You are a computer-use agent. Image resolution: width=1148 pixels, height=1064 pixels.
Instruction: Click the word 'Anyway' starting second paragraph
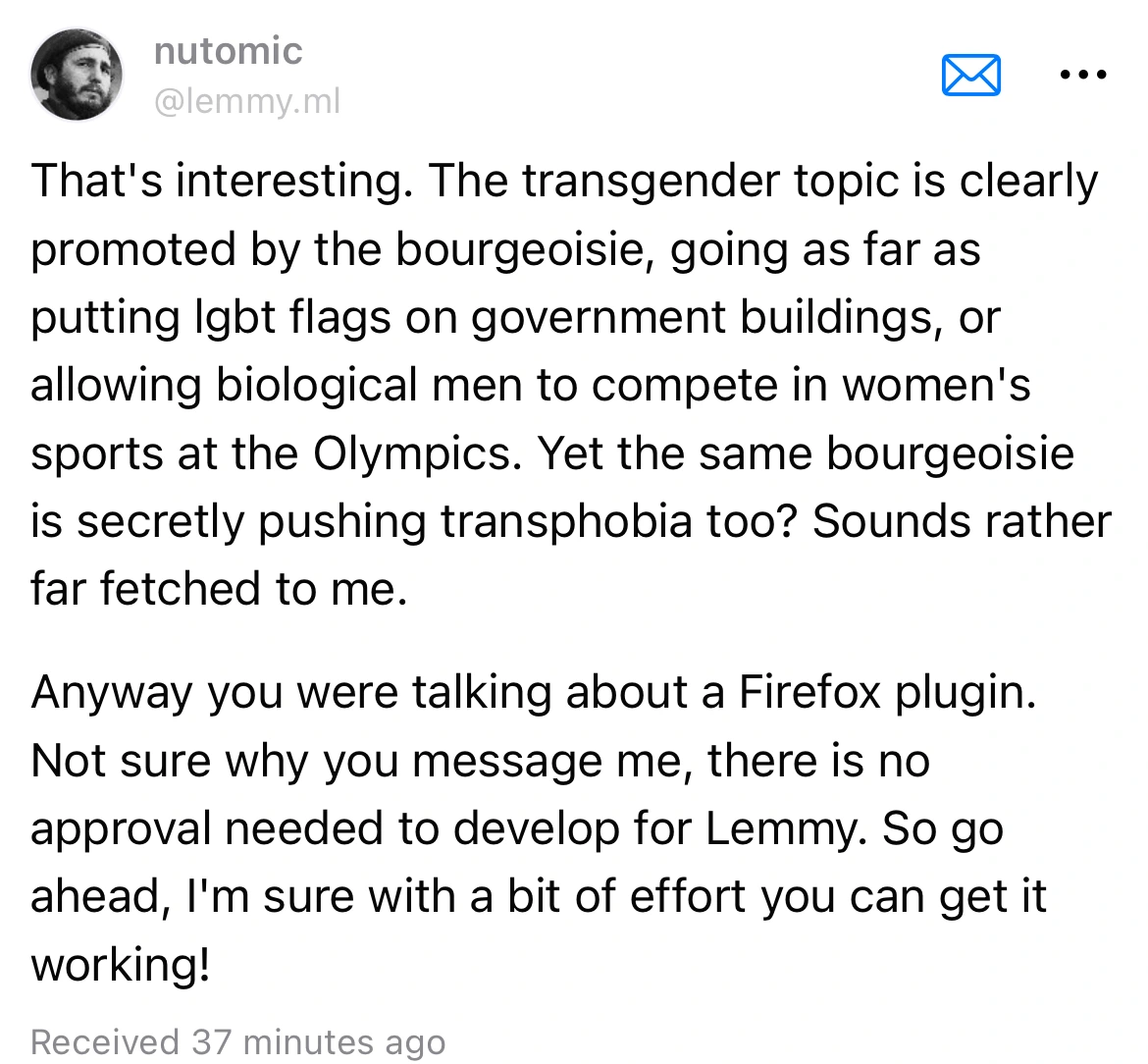click(112, 692)
